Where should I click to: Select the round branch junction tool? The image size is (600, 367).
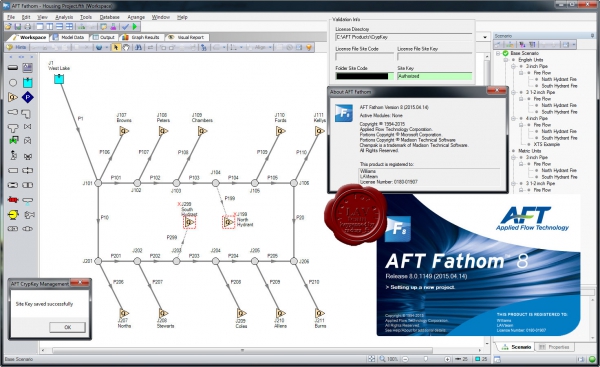click(13, 83)
